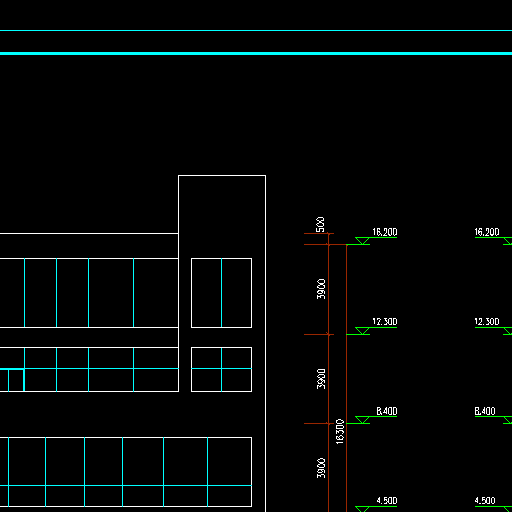Pick the right 8.400 elevation label
Screen dimensions: 512x512
point(485,411)
